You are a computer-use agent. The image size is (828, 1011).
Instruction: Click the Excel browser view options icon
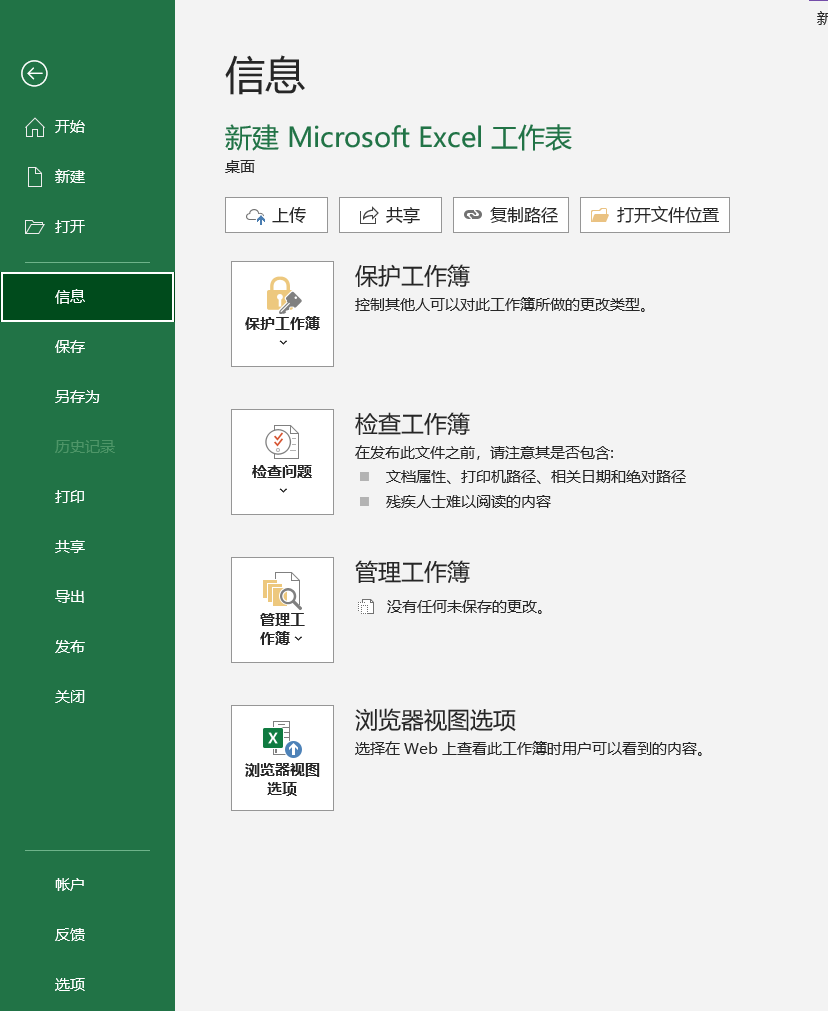point(282,739)
